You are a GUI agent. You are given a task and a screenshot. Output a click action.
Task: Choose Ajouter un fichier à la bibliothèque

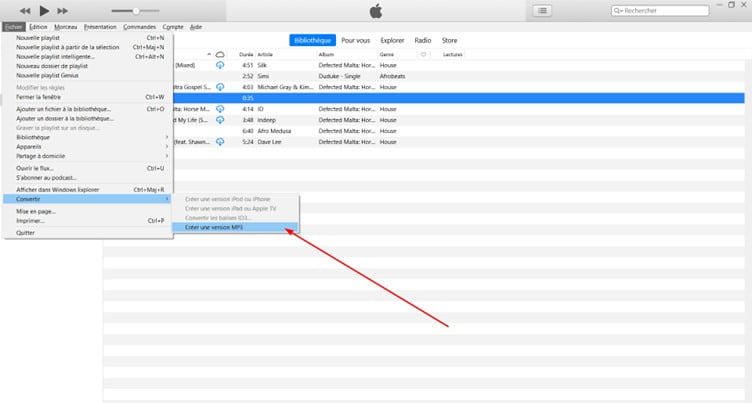88,109
